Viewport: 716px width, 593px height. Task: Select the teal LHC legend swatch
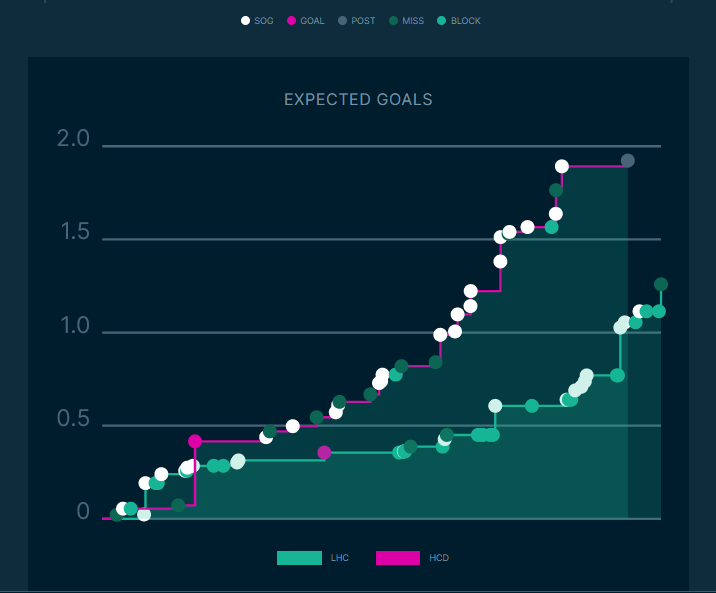pyautogui.click(x=299, y=558)
